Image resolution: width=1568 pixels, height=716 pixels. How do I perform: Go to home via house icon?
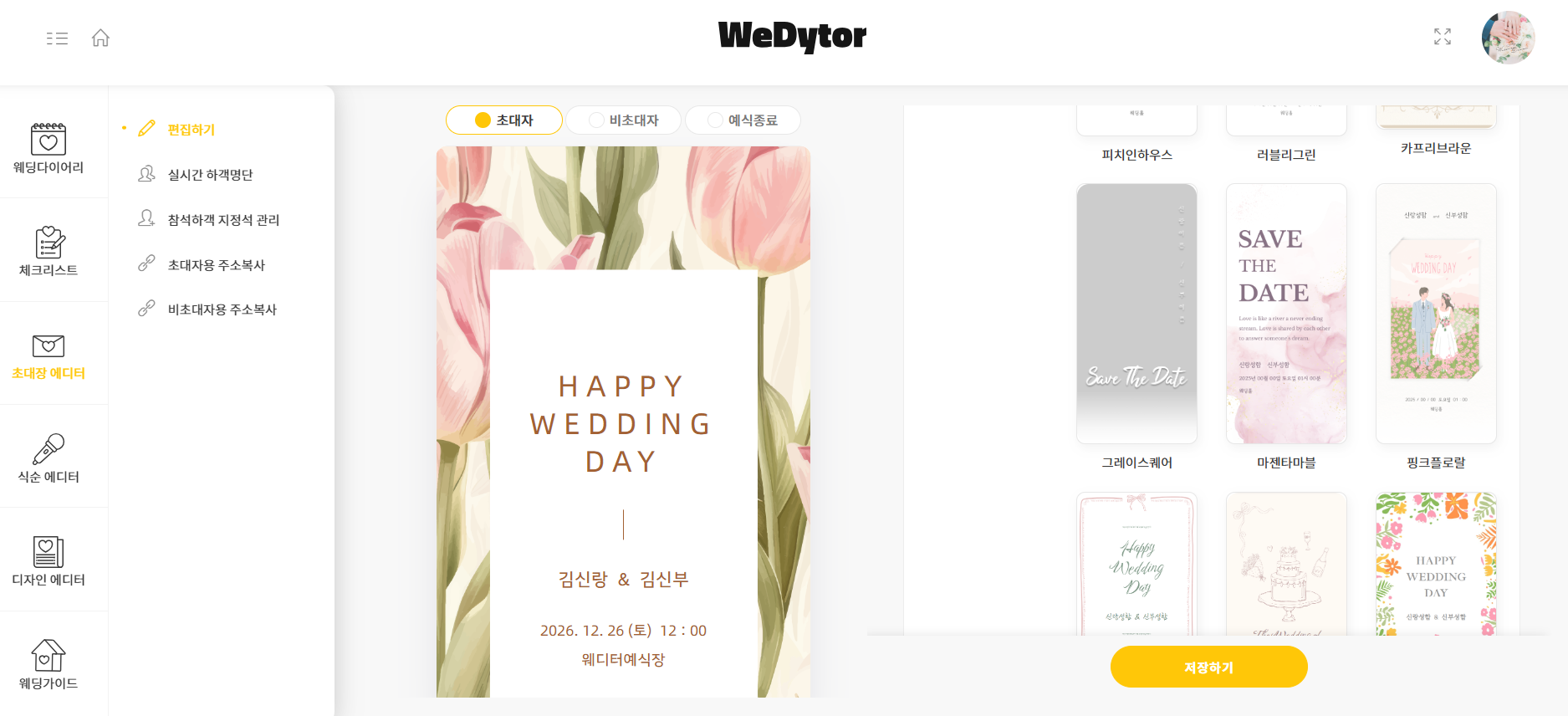[x=100, y=38]
